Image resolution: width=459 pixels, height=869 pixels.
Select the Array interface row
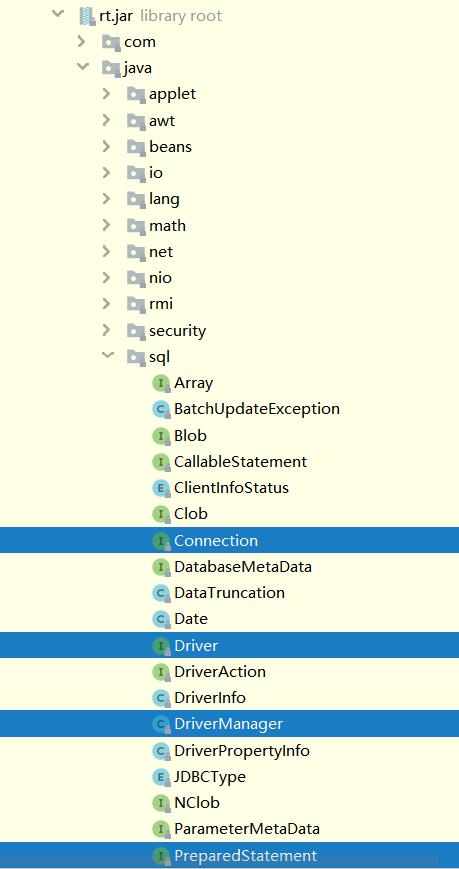230,382
